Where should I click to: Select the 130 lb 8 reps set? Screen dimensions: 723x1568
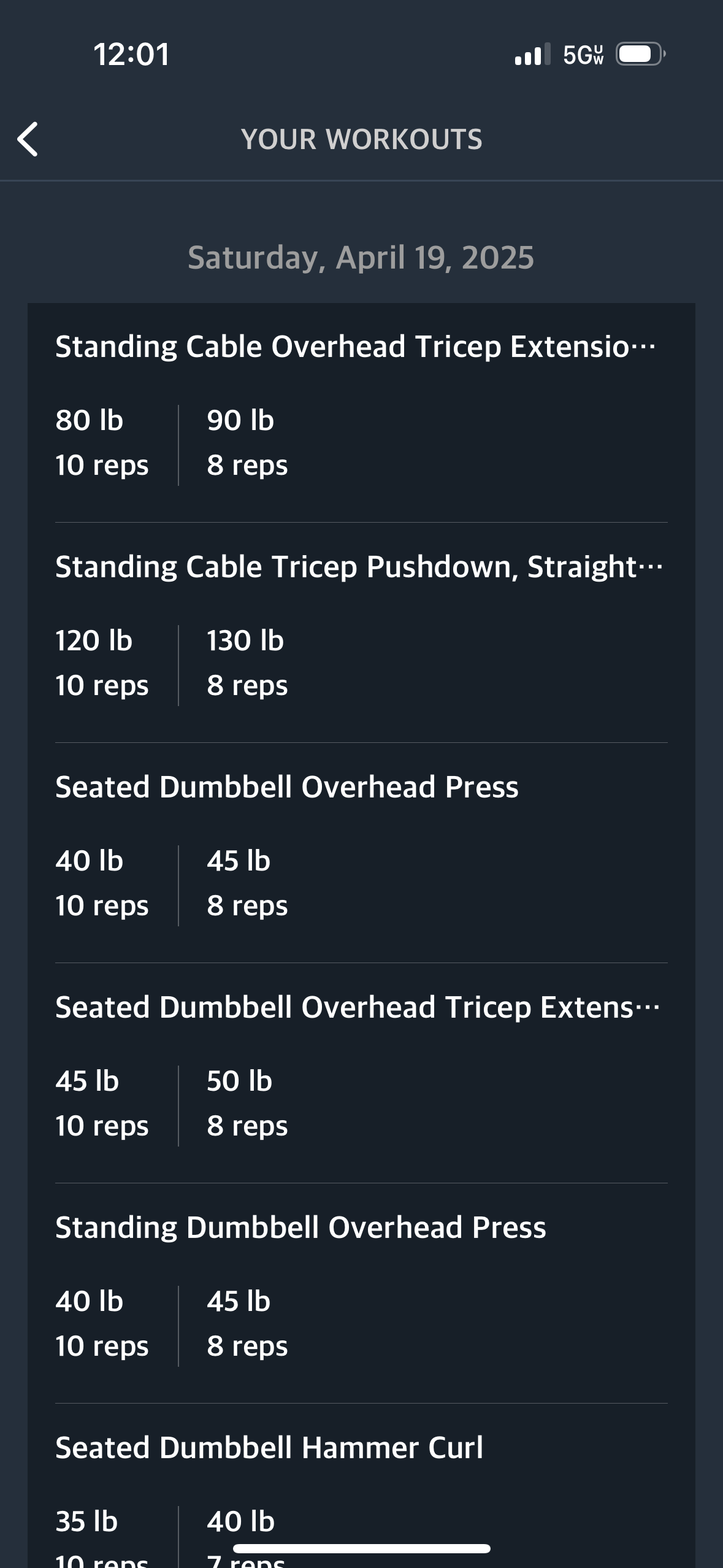pyautogui.click(x=247, y=663)
